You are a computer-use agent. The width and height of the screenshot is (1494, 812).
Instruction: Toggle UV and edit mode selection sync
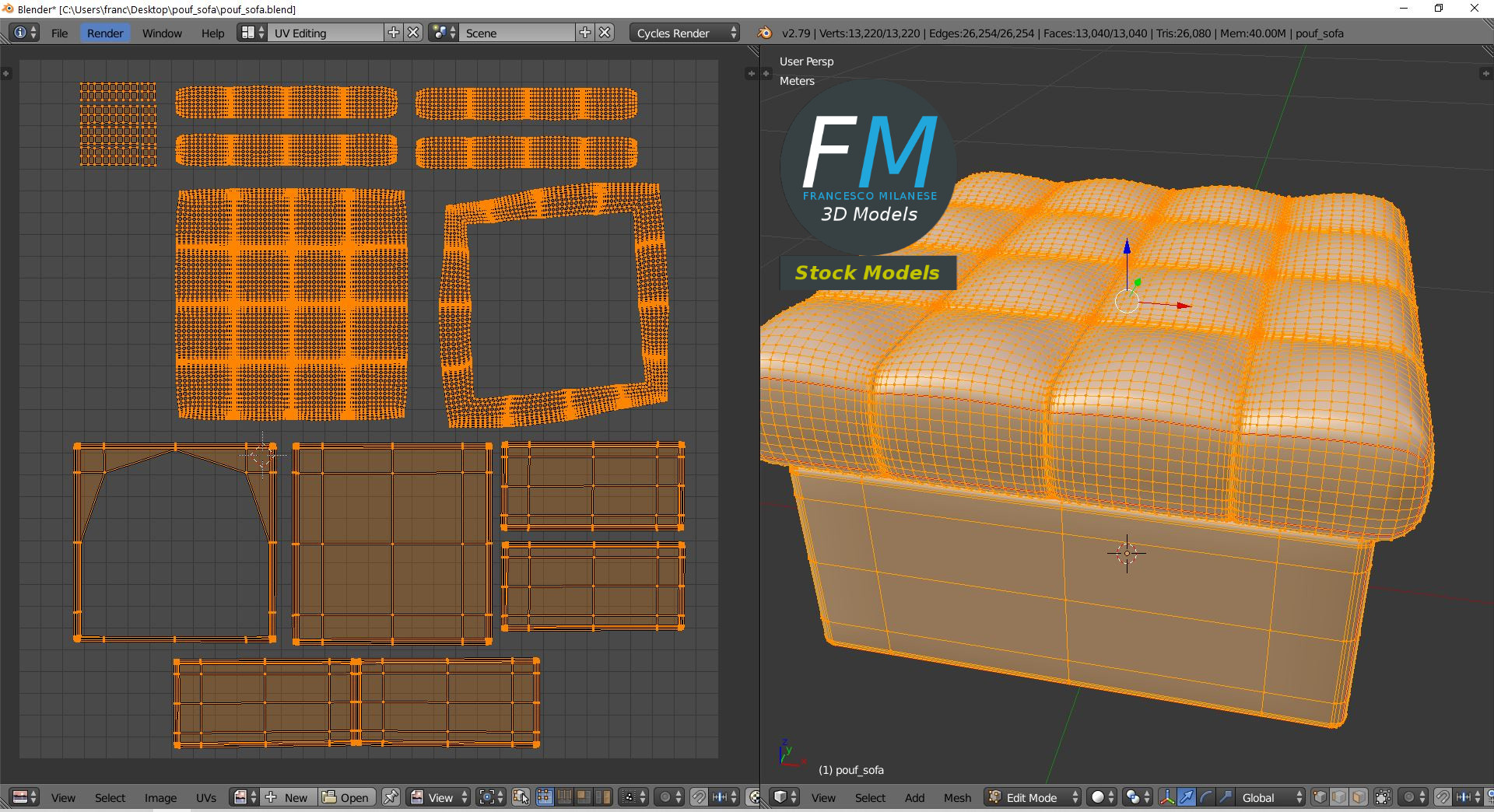521,797
